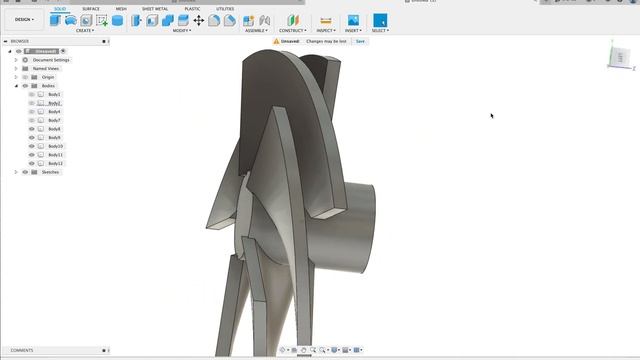Click the Create Form tool icon
Image resolution: width=640 pixels, height=360 pixels.
[71, 20]
